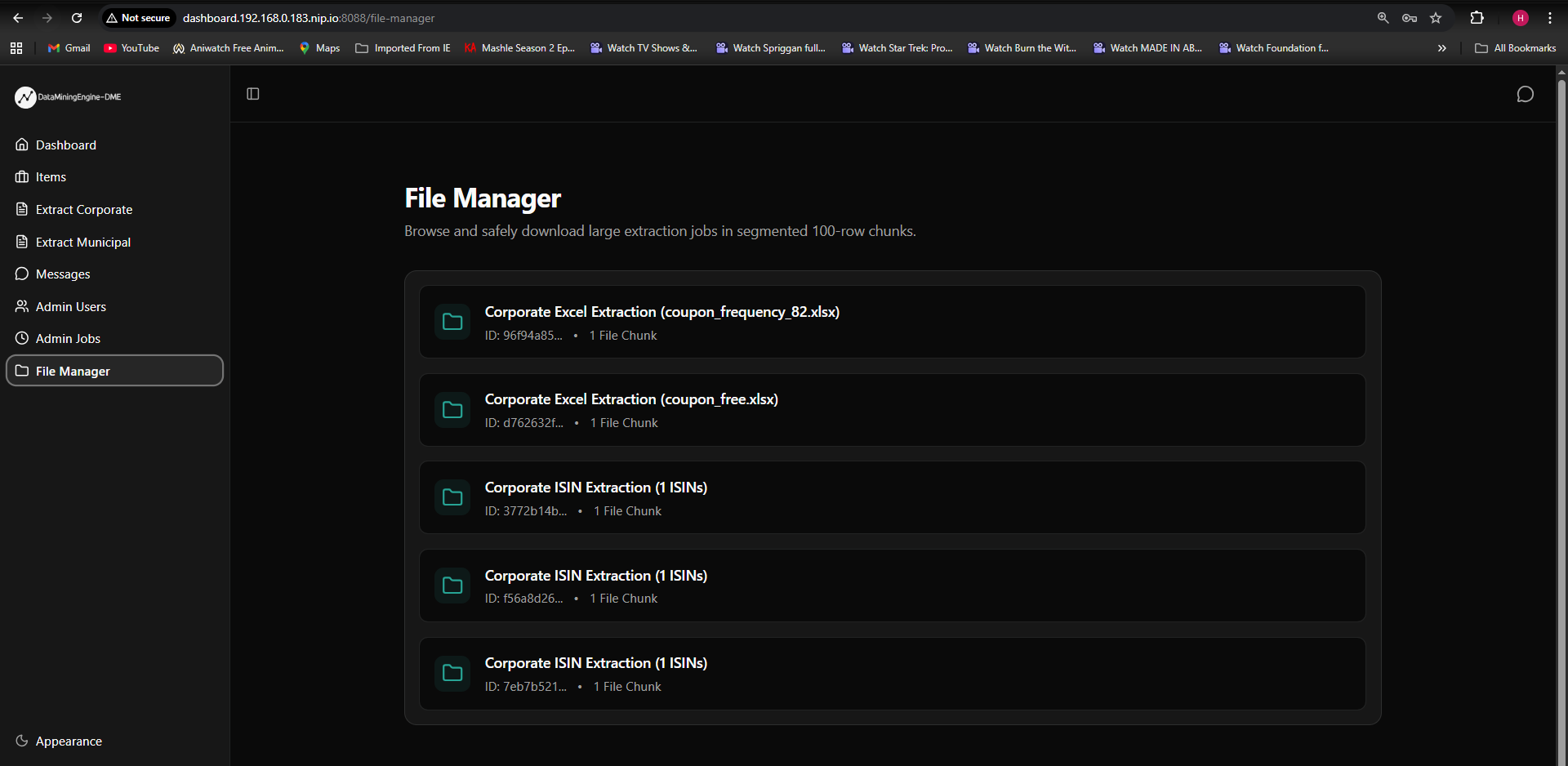The image size is (1568, 766).
Task: Click folder icon for coupon_free.xlsx extraction
Action: 452,410
